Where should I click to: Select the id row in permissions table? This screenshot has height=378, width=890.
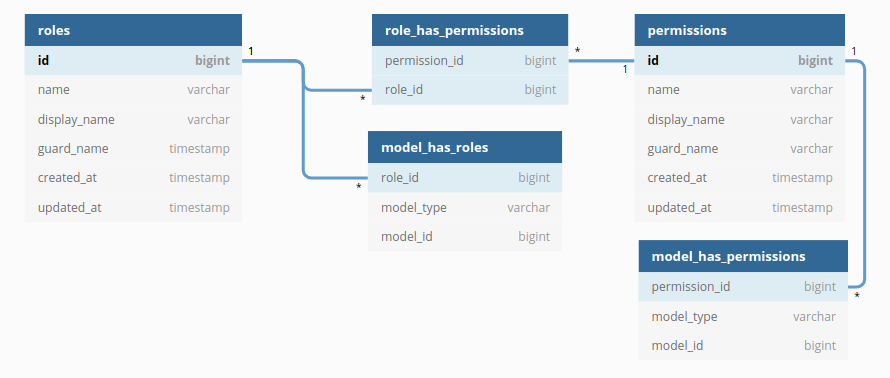pos(740,61)
